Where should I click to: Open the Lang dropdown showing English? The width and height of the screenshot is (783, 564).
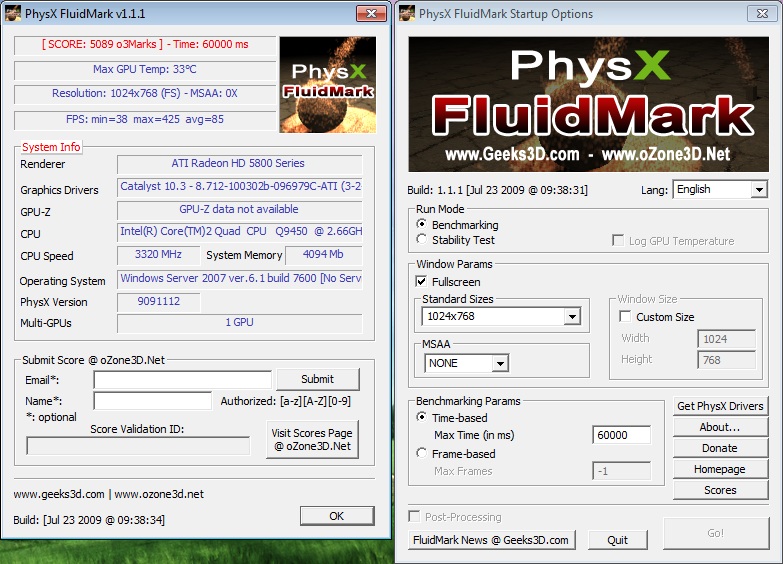[x=720, y=189]
